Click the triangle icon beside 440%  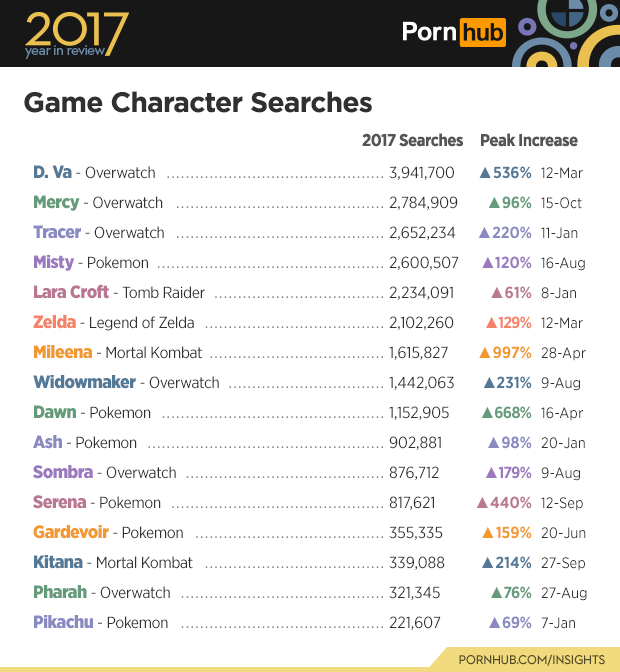(483, 503)
